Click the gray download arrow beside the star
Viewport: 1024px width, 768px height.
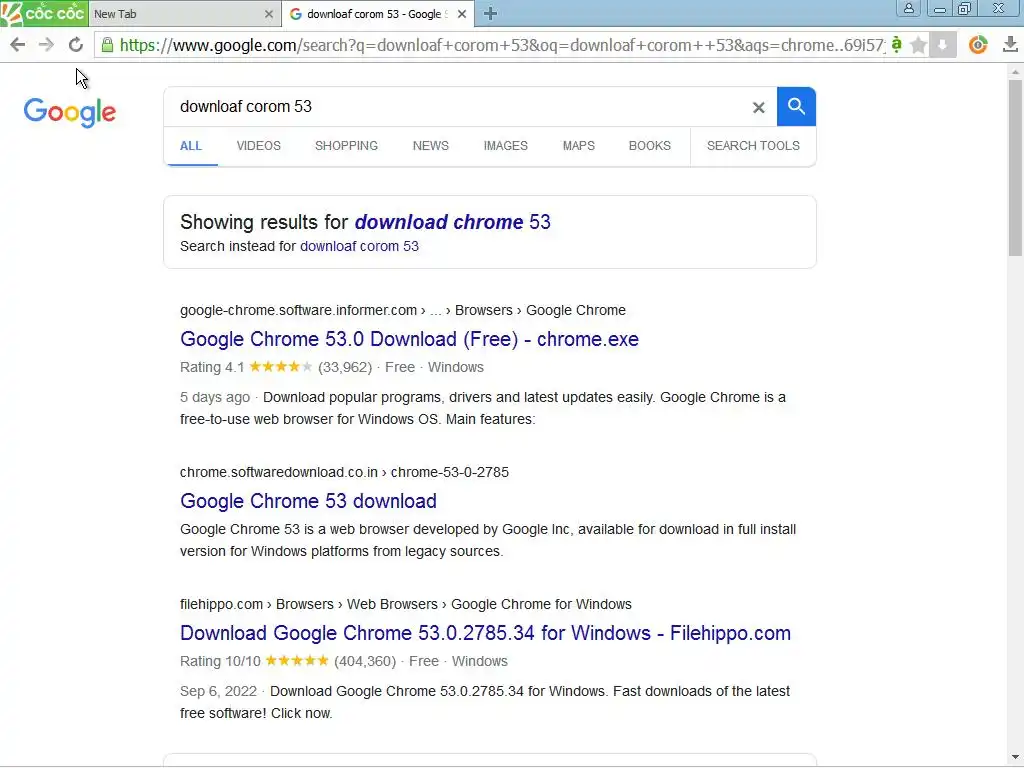(x=942, y=44)
